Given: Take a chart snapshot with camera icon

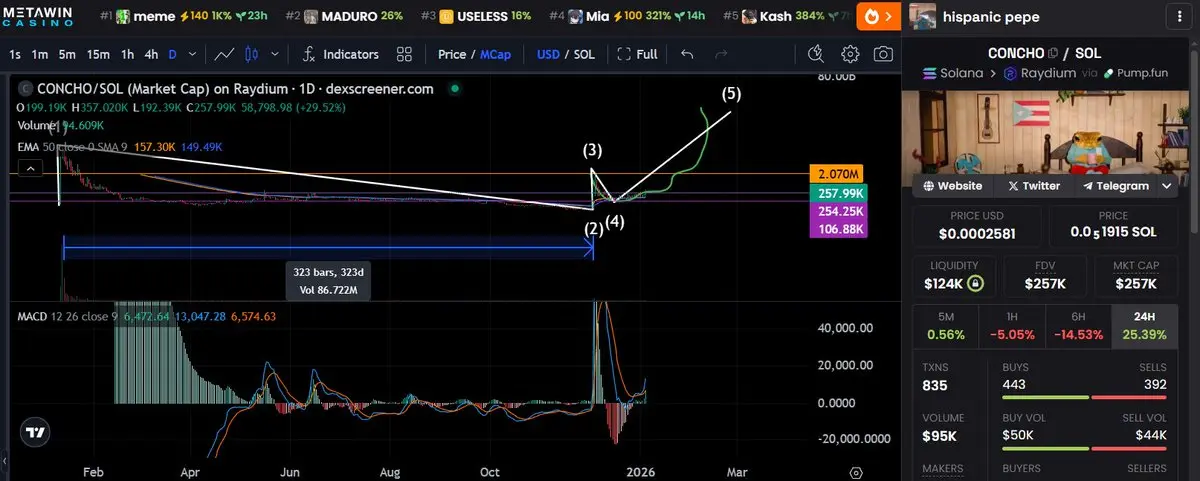Looking at the screenshot, I should tap(883, 54).
